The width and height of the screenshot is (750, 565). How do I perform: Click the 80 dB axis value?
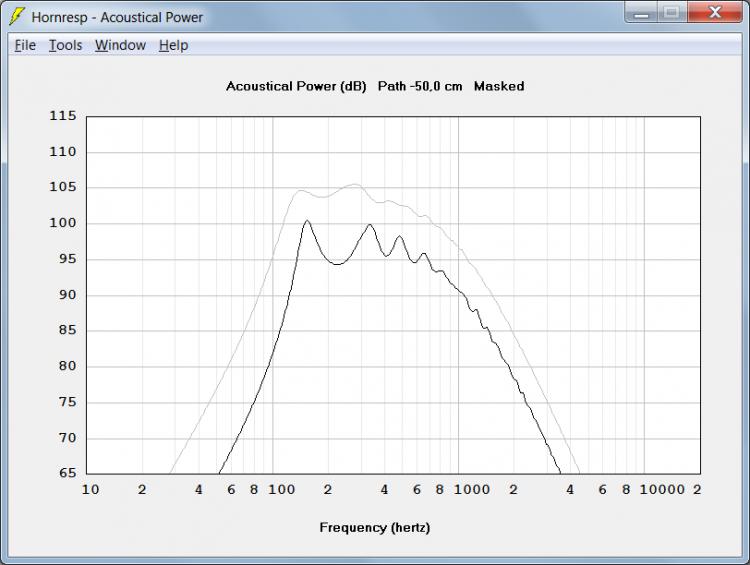tap(67, 366)
